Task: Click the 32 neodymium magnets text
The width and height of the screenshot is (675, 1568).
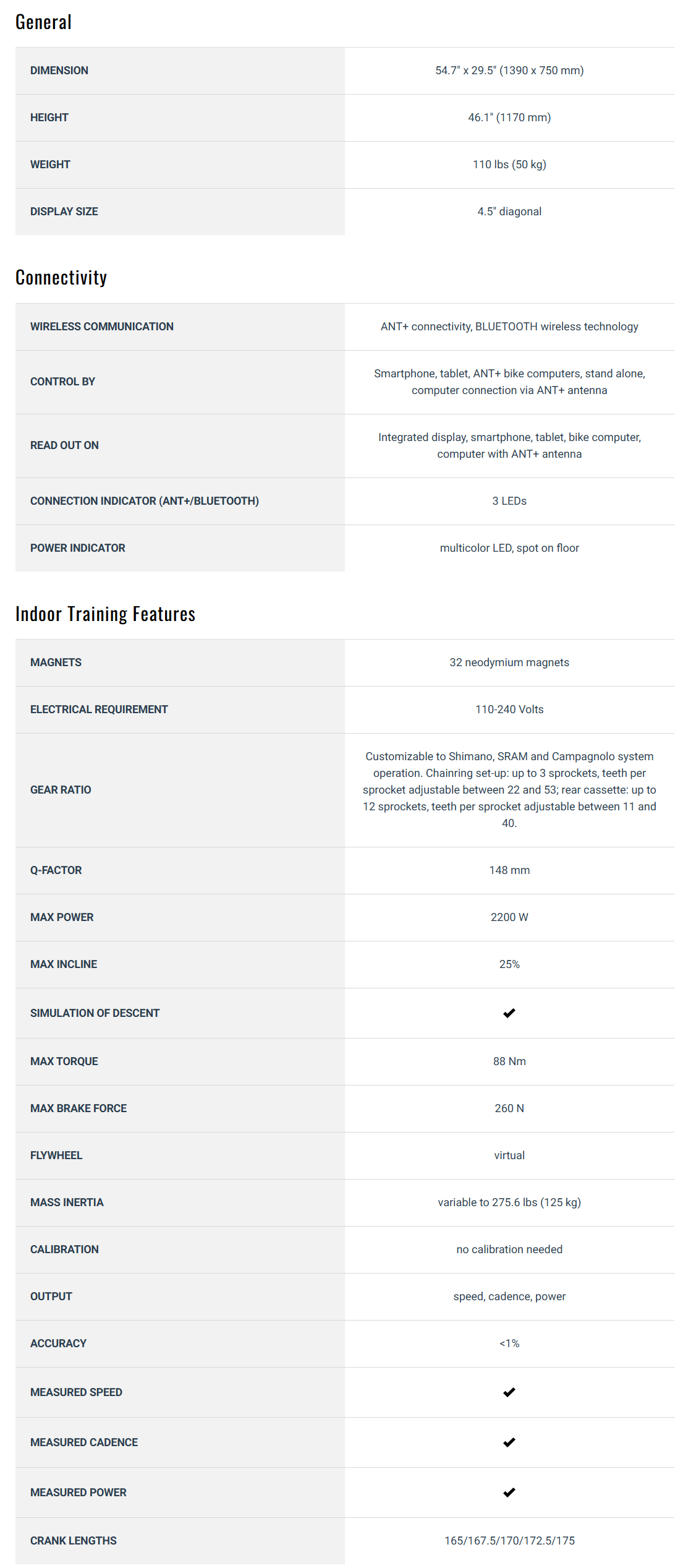Action: [x=509, y=662]
